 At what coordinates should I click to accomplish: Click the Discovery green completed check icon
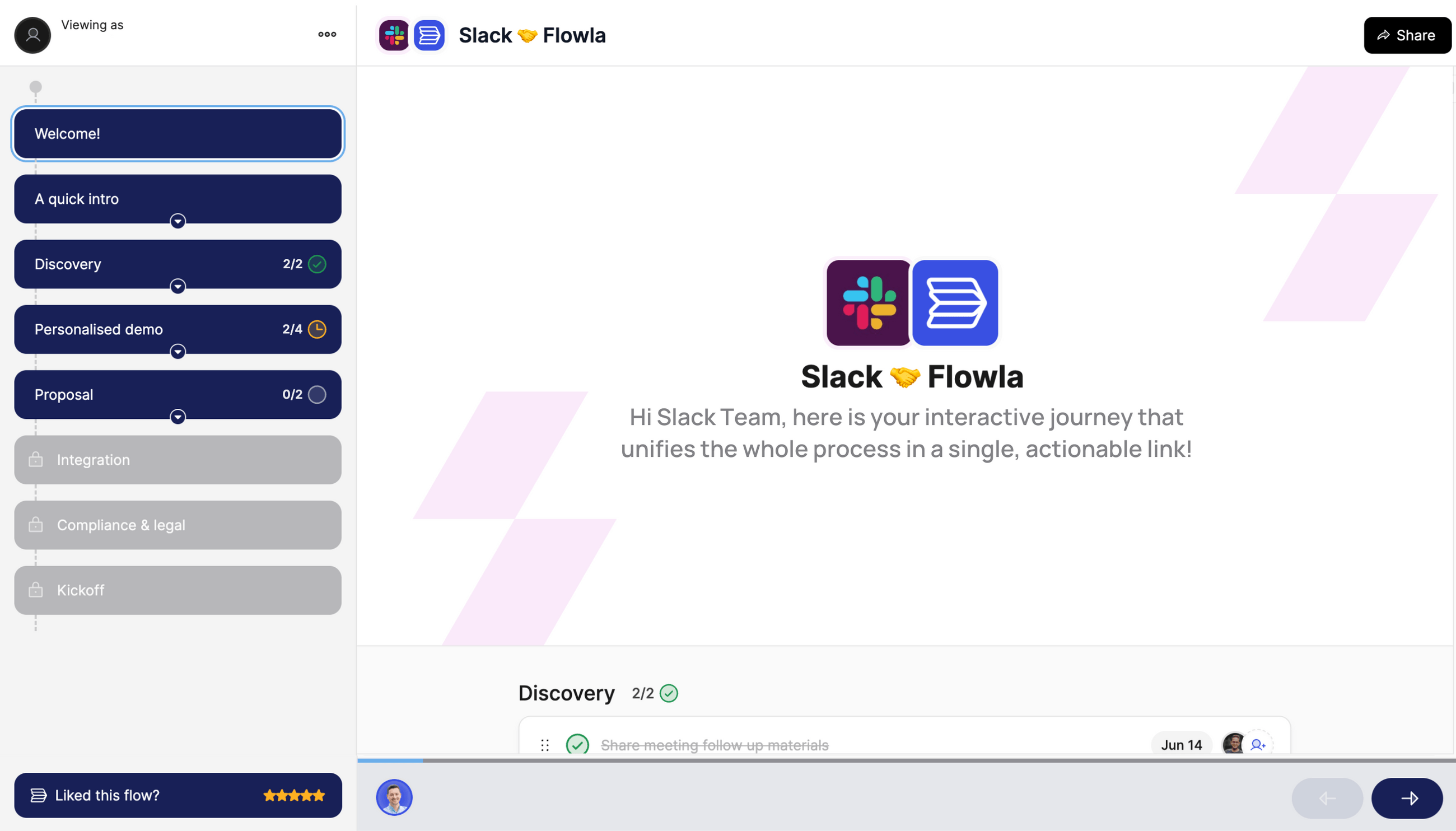click(x=317, y=264)
